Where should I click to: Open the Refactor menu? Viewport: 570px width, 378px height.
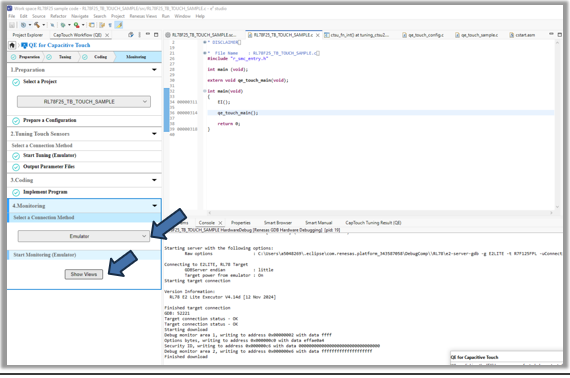(58, 16)
